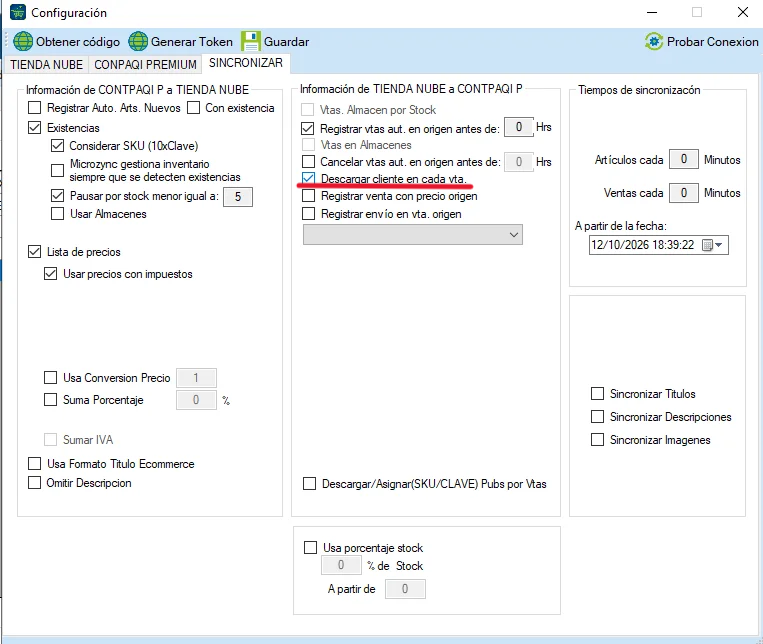Screen dimensions: 763x644
Task: Check Registrar envío en vta. origen
Action: pyautogui.click(x=309, y=214)
